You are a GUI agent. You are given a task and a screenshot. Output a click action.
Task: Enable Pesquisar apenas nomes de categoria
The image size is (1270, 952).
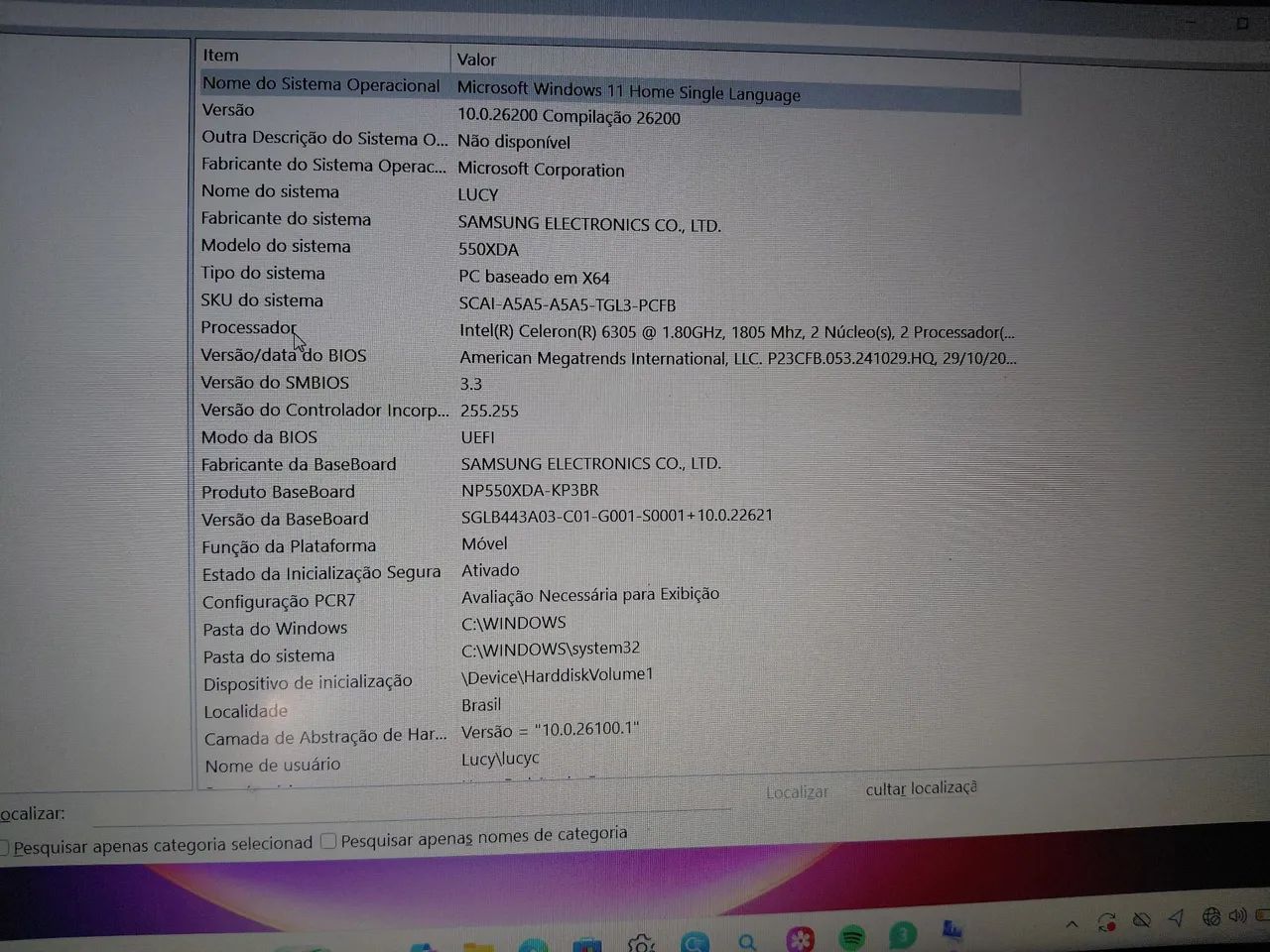point(328,842)
